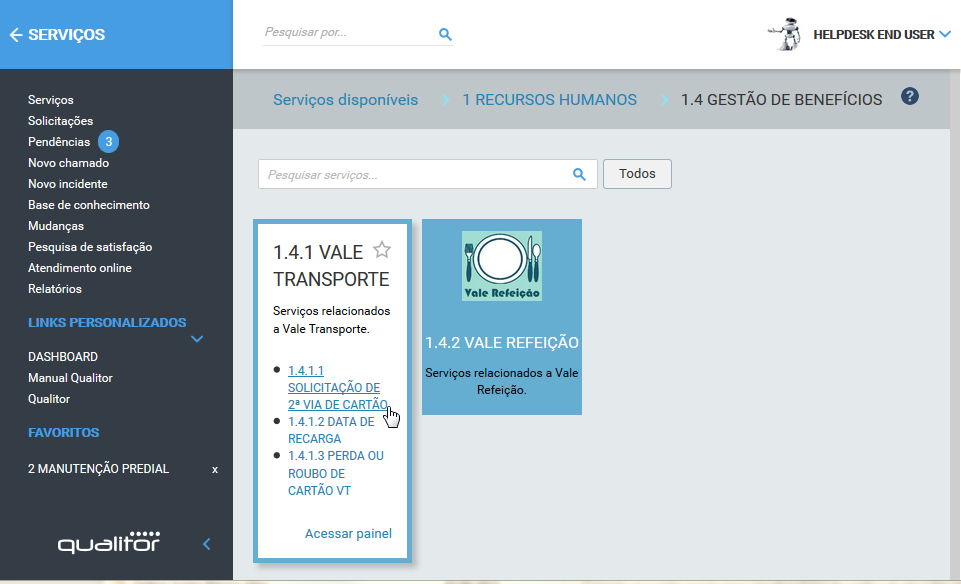Collapse the Links Personalizados section chevron

(x=197, y=339)
